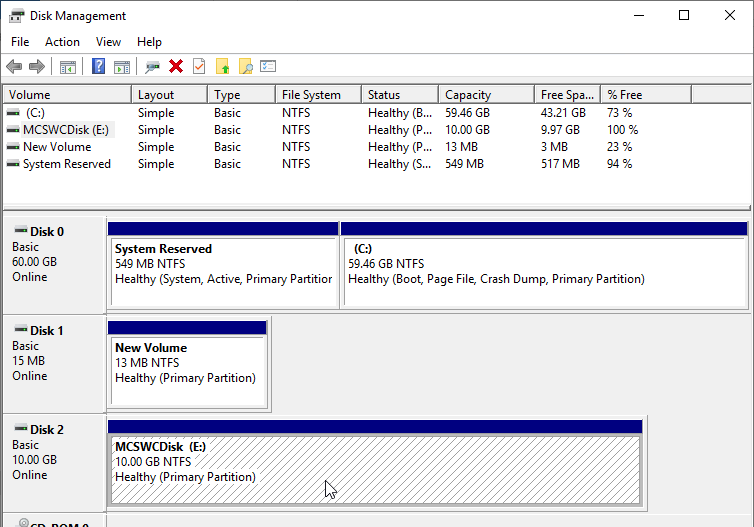
Task: Click the Forward arrow toolbar icon
Action: (x=37, y=67)
